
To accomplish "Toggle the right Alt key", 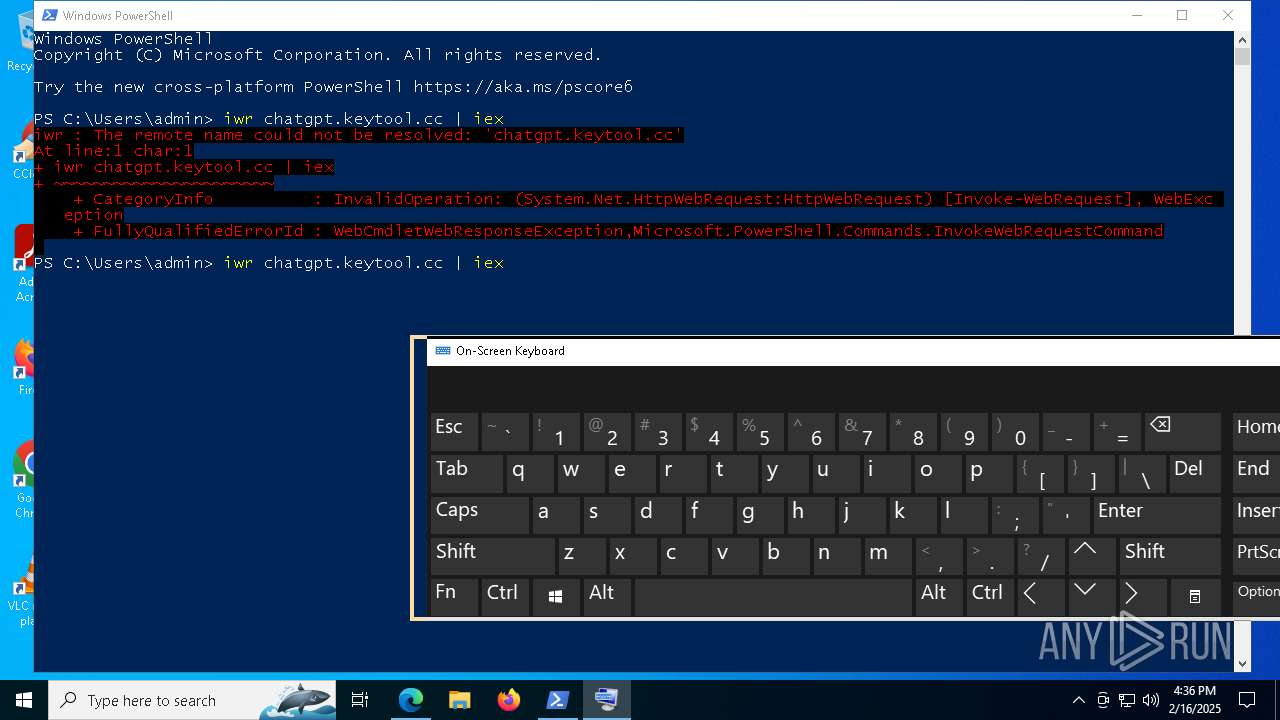I will (938, 596).
